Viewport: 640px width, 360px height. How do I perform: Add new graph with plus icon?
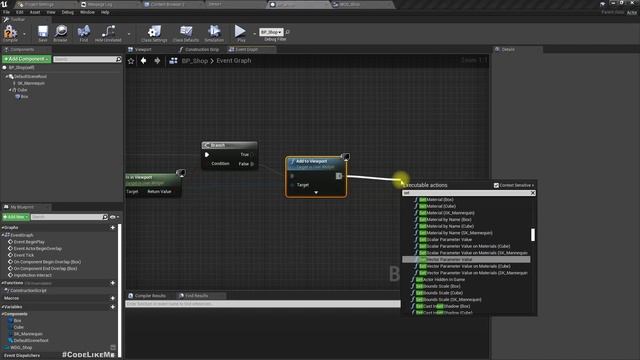[x=113, y=227]
